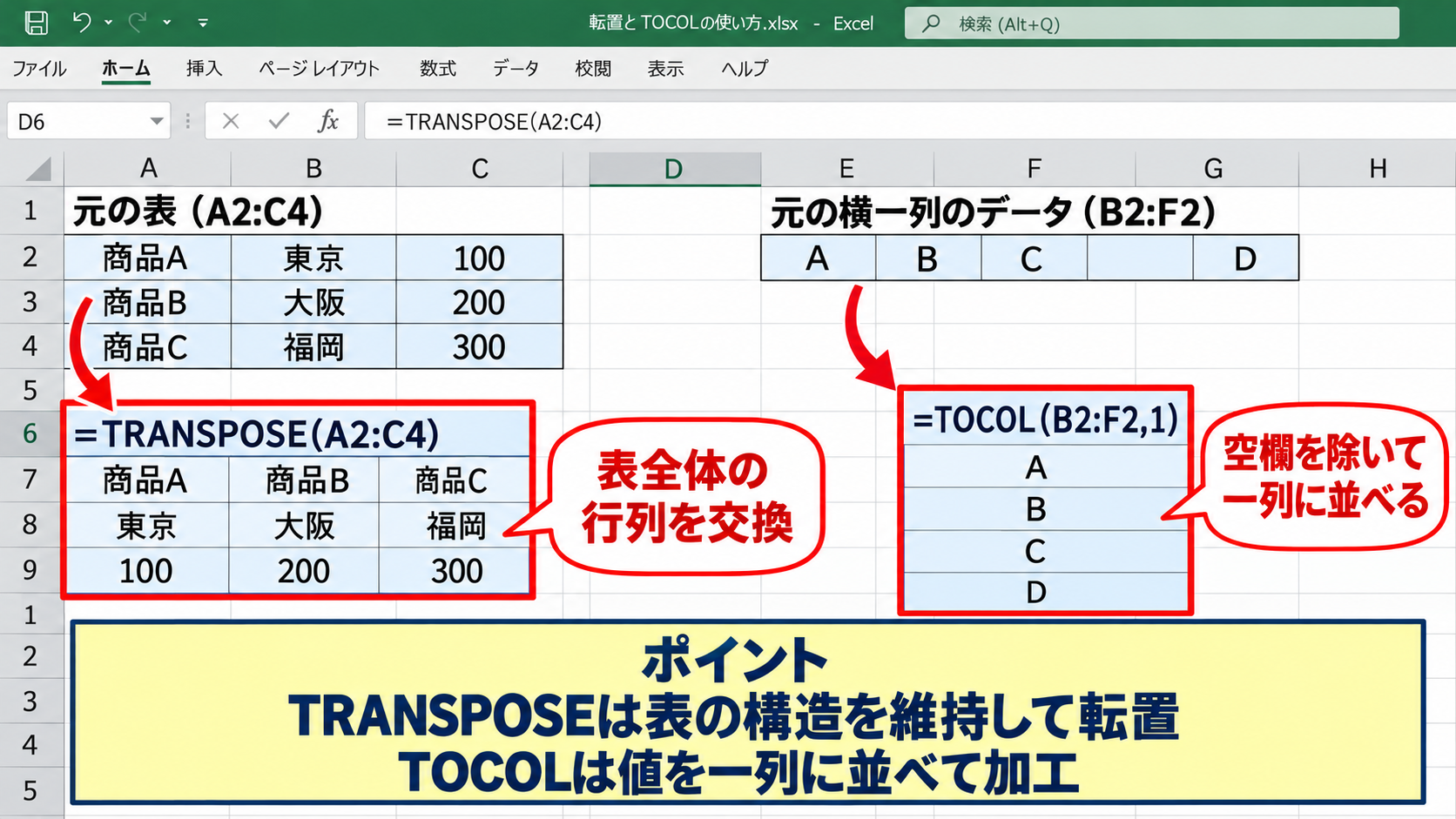Switch to the 数式 tab
1456x819 pixels.
(x=437, y=69)
